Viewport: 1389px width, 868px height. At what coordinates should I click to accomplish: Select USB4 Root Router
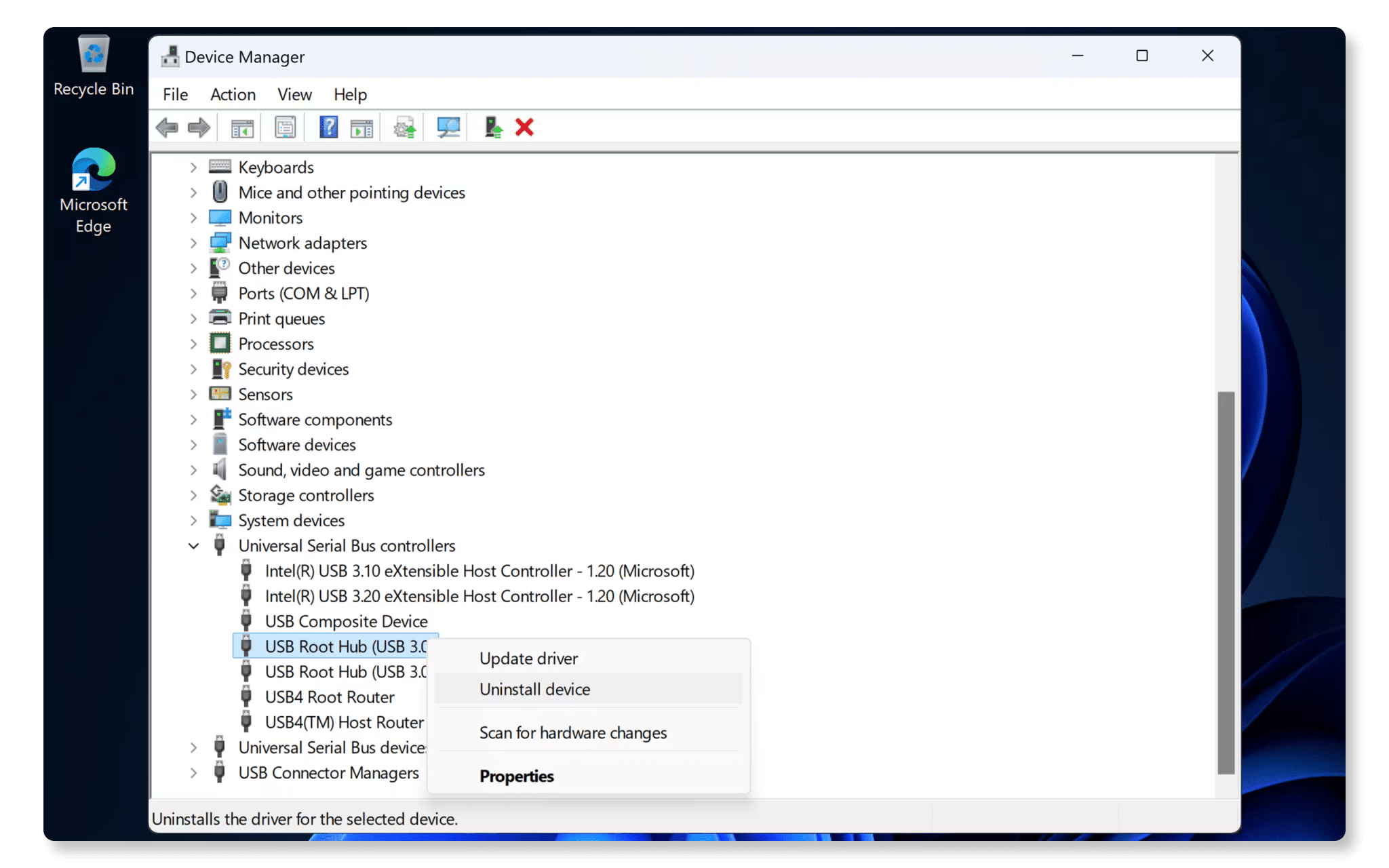point(330,697)
